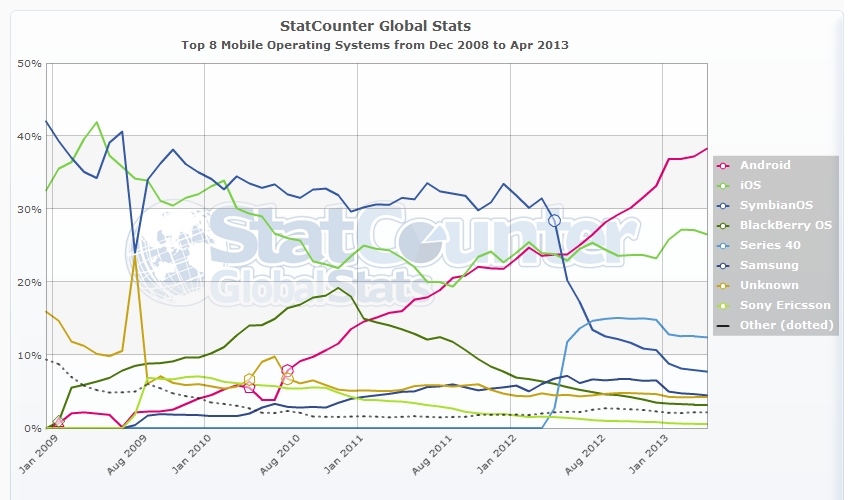
Task: Click the diamond marker at Jan 2009
Action: [x=58, y=422]
